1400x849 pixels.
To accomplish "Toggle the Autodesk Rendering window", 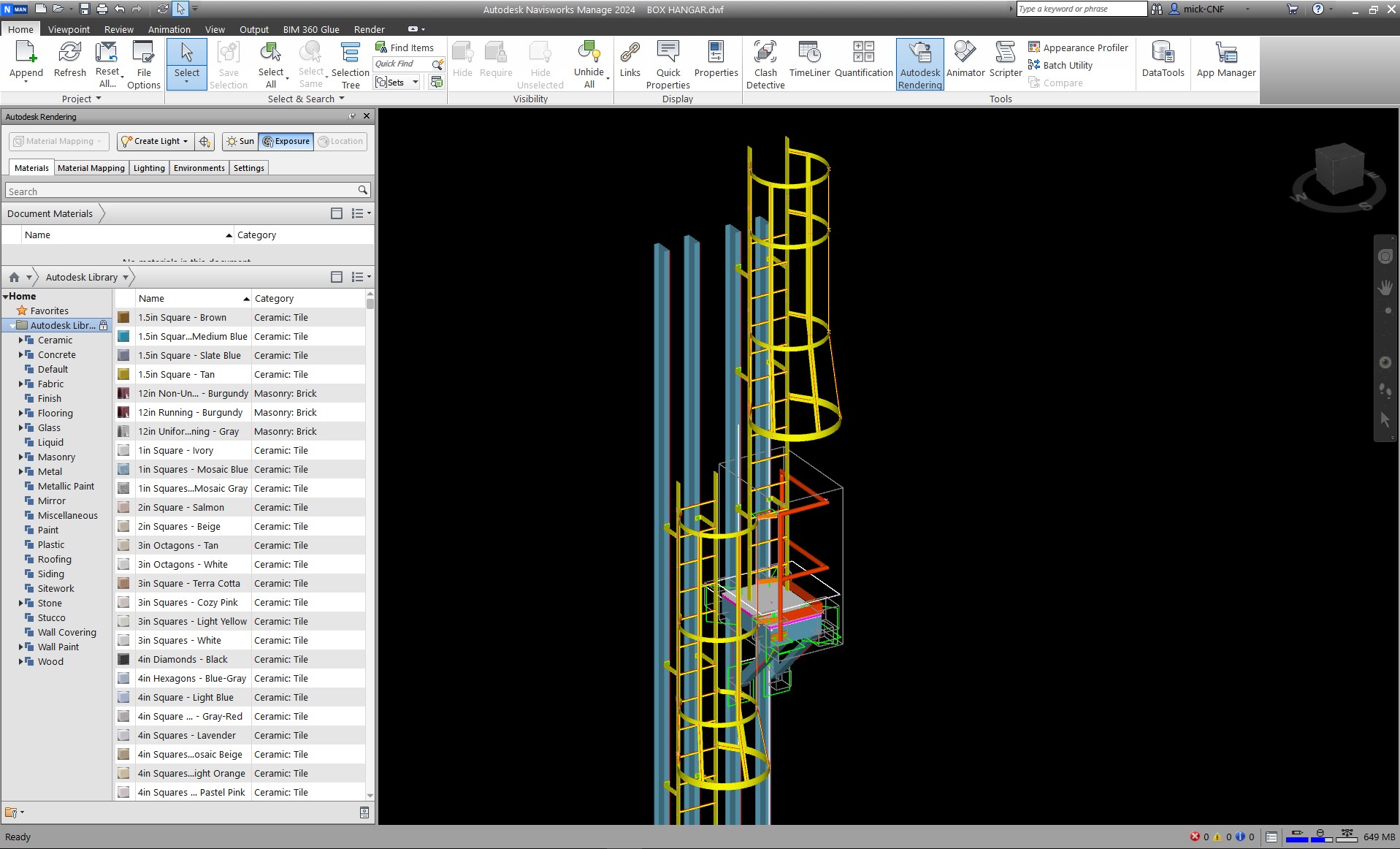I will click(920, 64).
